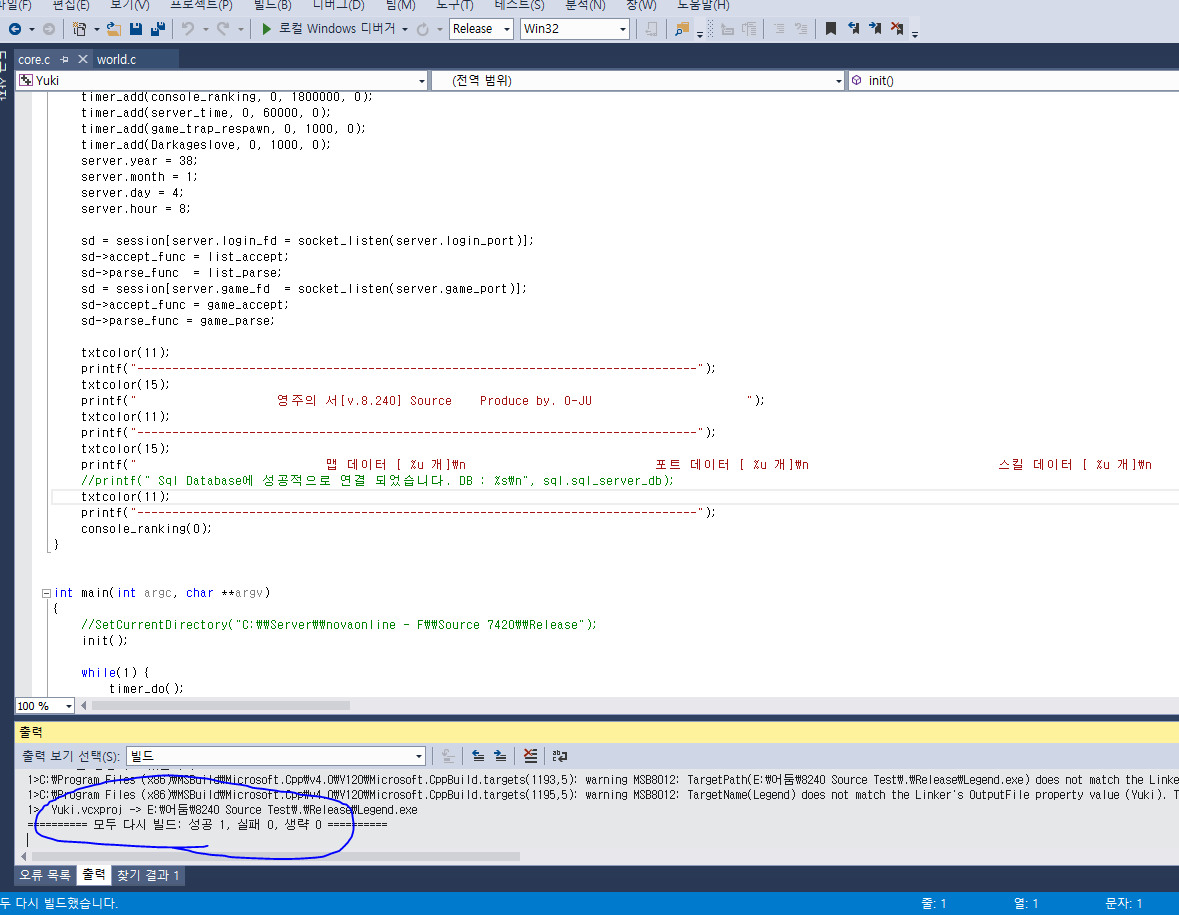Click the Navigate Forward arrow icon
The width and height of the screenshot is (1179, 915).
[x=49, y=29]
